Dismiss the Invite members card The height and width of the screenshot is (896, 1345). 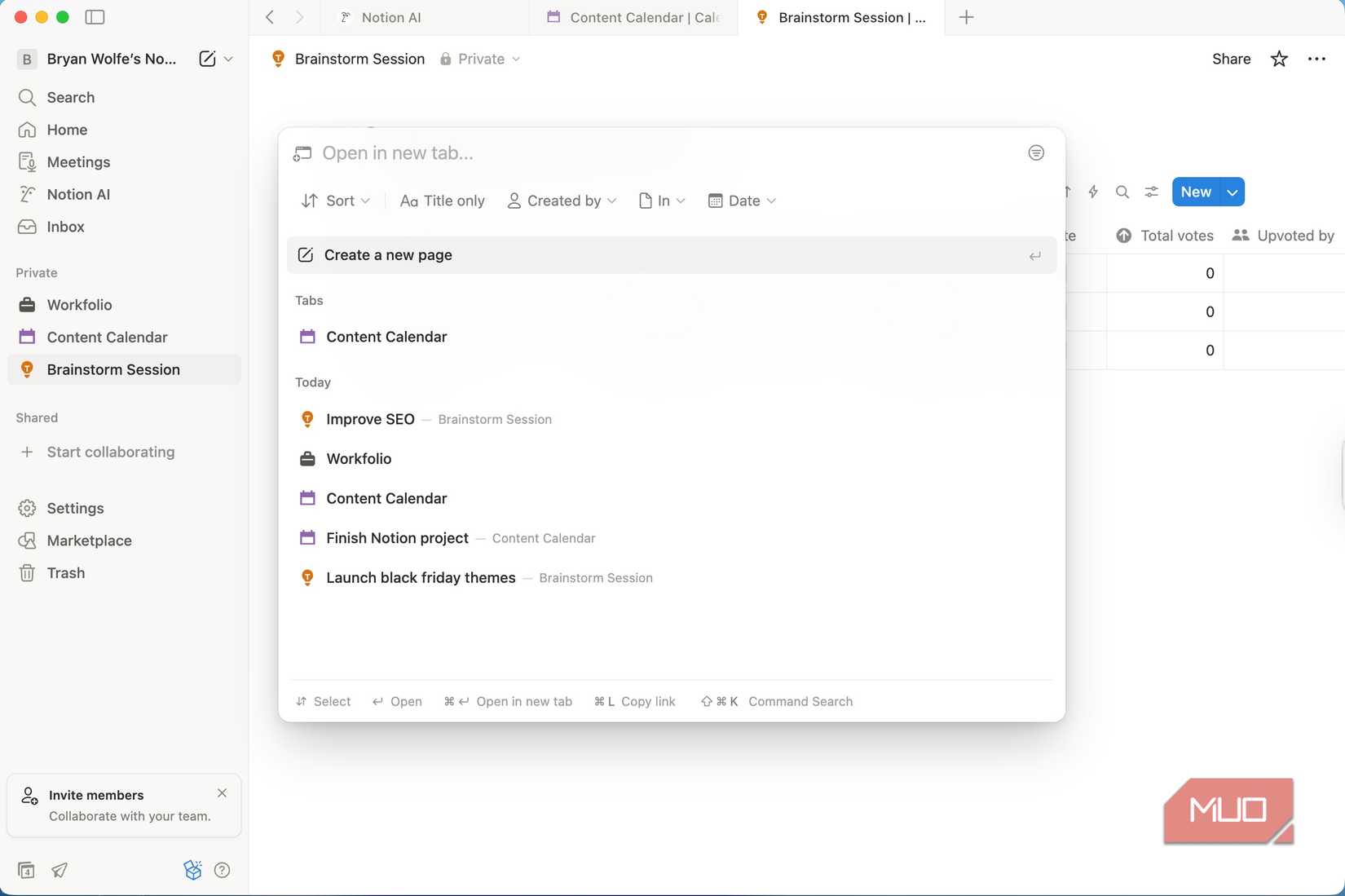[223, 793]
